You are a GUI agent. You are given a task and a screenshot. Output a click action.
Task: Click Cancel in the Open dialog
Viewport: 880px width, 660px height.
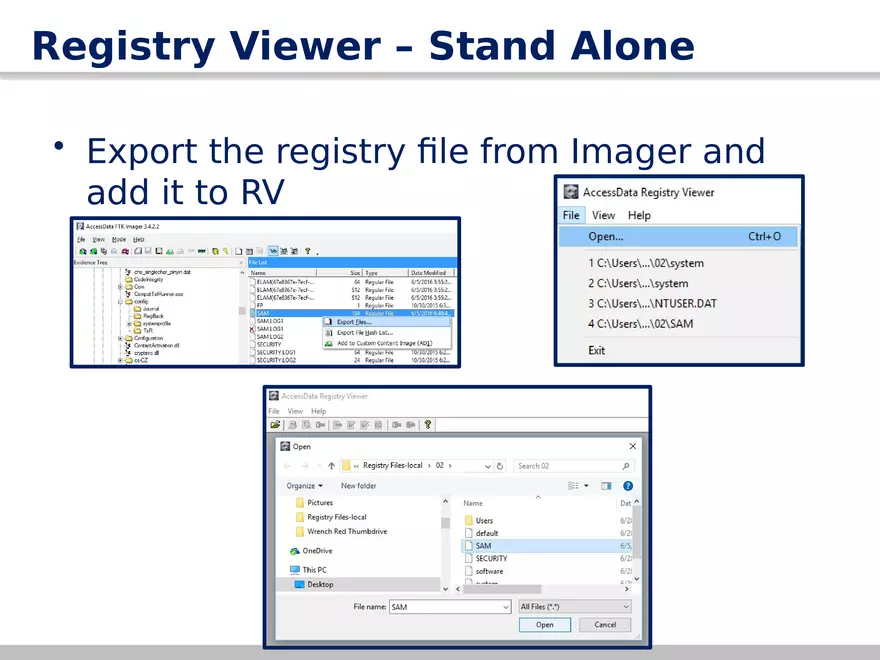(604, 624)
